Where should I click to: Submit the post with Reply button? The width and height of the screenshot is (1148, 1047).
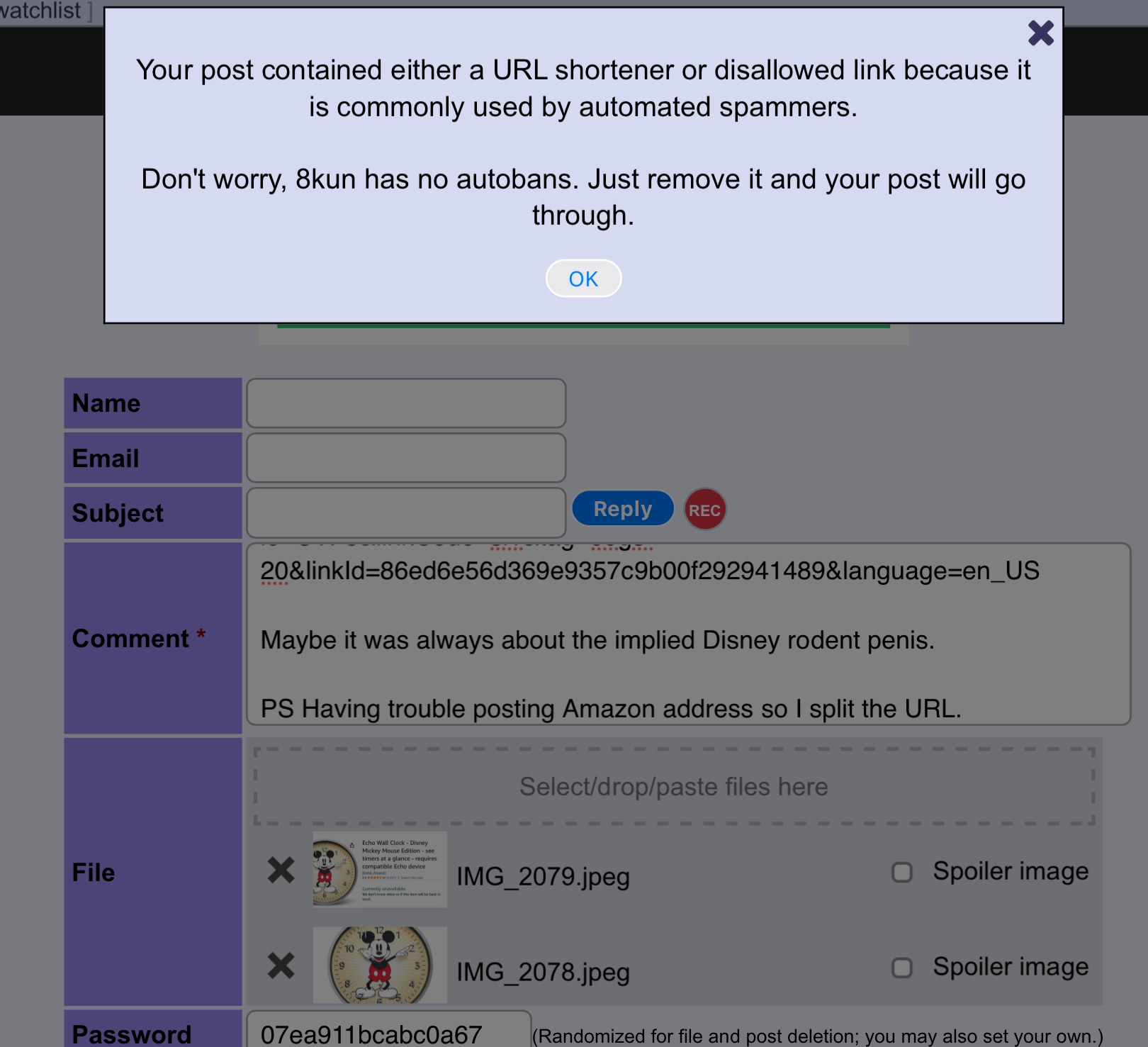click(x=623, y=508)
